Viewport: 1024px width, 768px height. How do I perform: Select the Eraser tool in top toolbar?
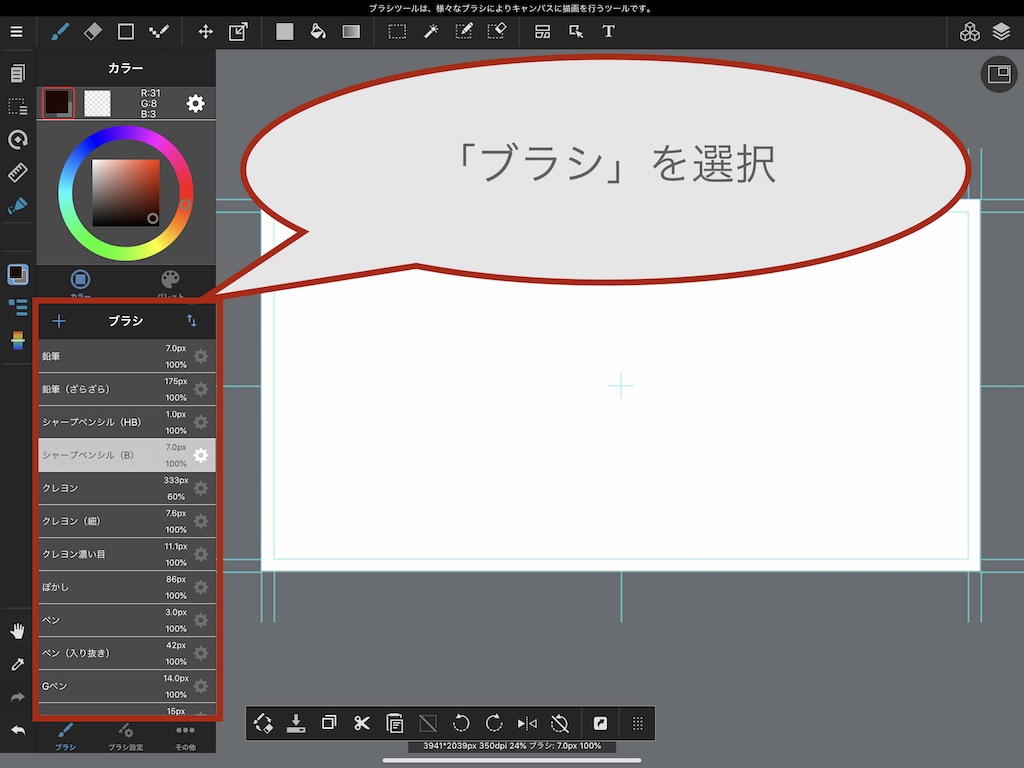[x=93, y=31]
